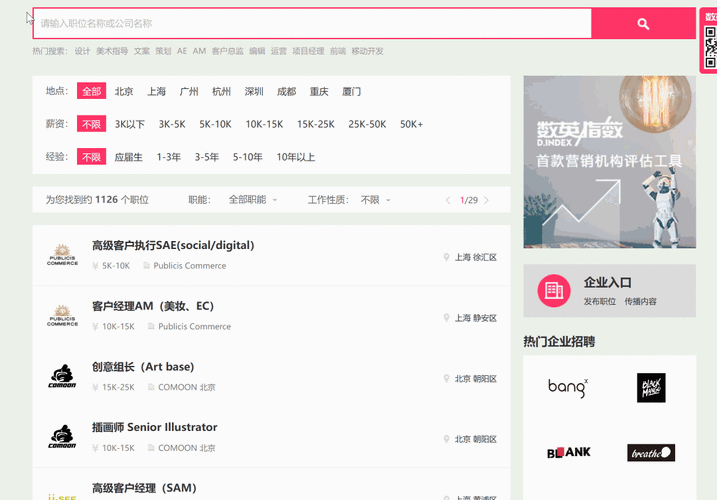
Task: Click Comoon logo beside 插画师 listing
Action: tap(62, 436)
